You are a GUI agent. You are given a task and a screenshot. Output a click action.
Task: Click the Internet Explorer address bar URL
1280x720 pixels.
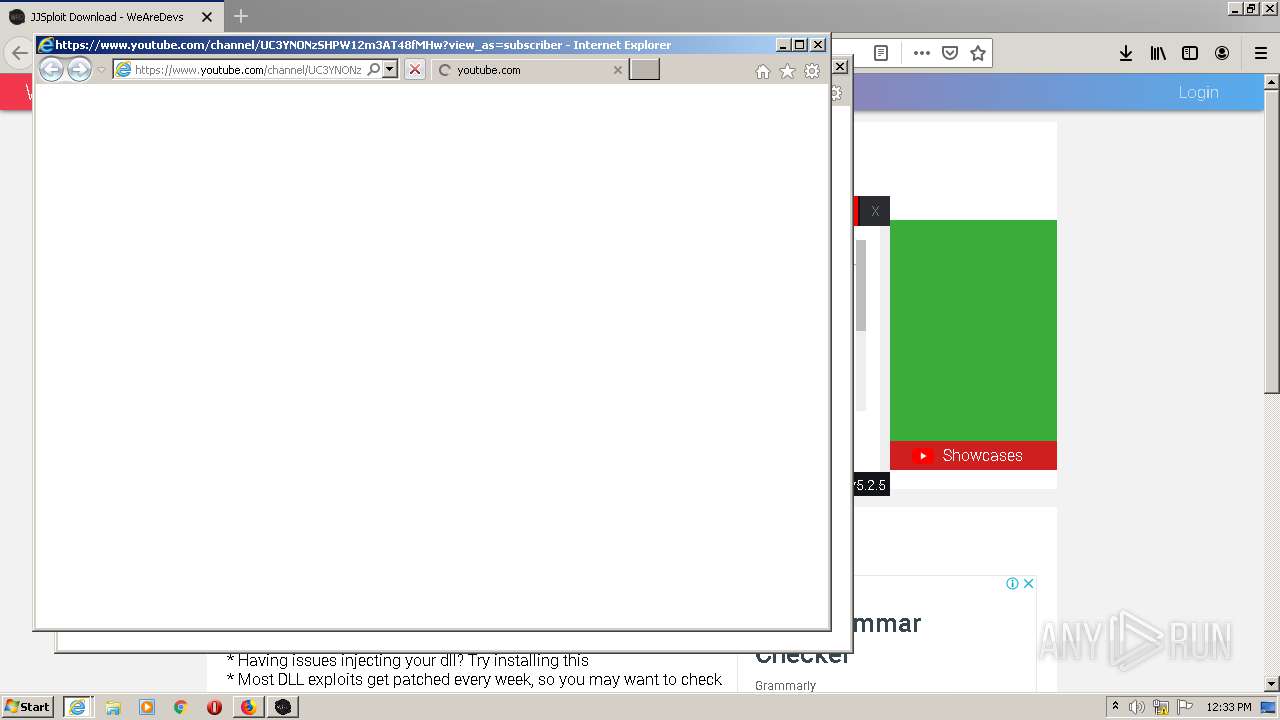tap(248, 70)
